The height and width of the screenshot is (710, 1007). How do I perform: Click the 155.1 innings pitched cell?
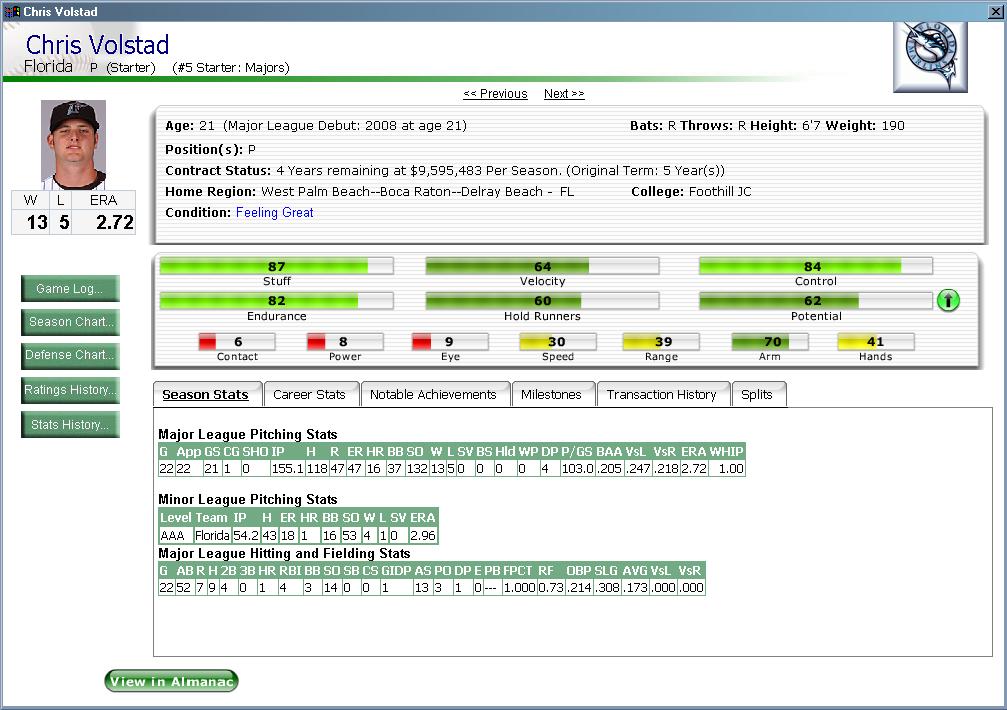(x=287, y=469)
